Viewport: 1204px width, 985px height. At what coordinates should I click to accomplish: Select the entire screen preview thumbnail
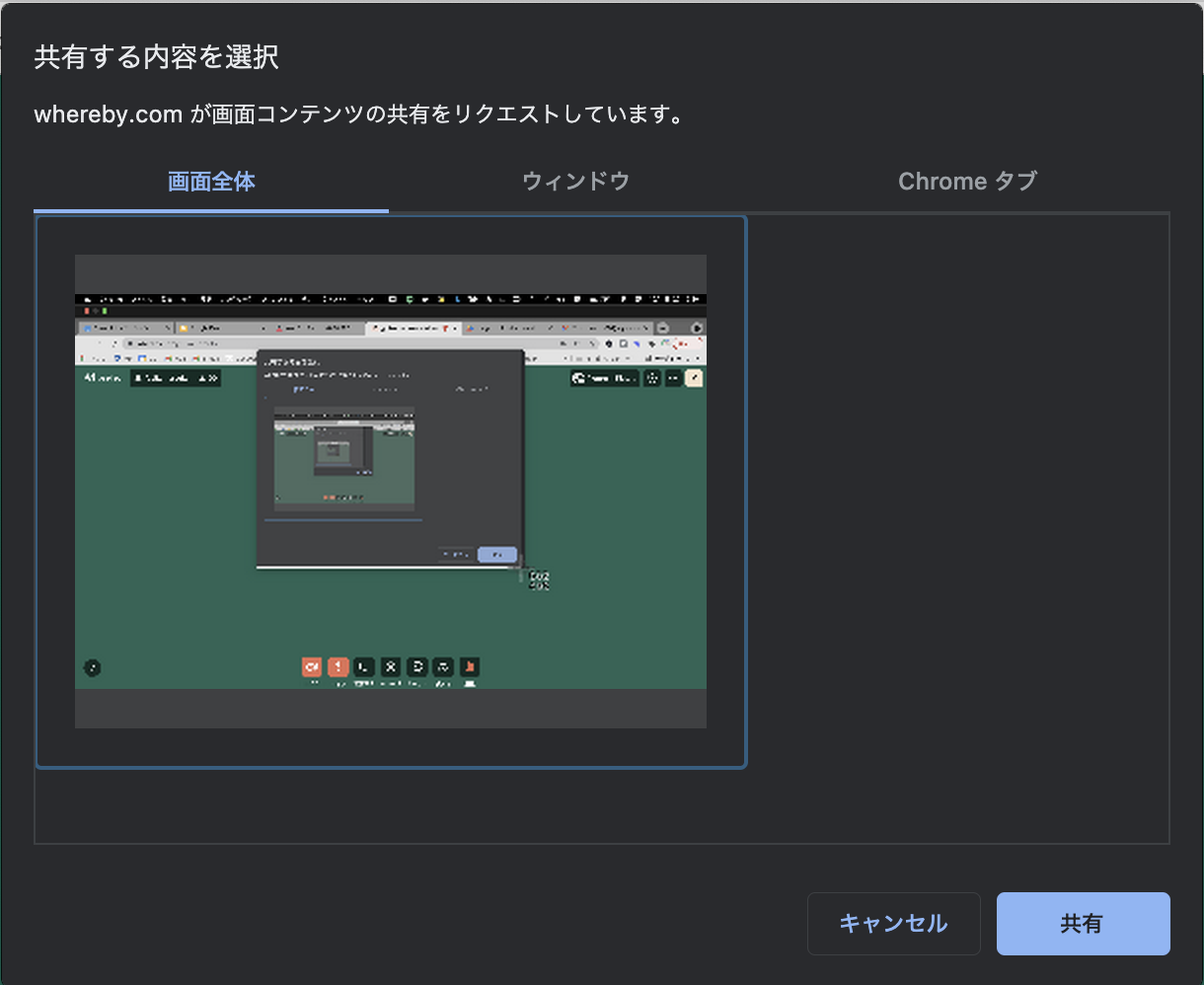[x=391, y=492]
